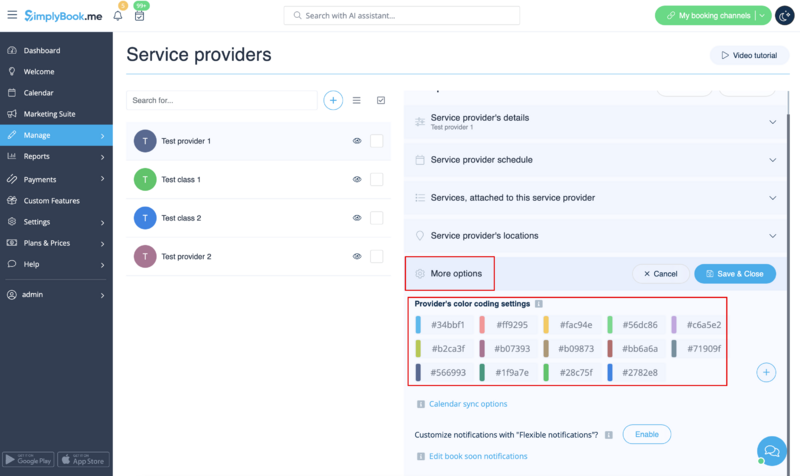Check the box for Test class 1

click(x=377, y=180)
